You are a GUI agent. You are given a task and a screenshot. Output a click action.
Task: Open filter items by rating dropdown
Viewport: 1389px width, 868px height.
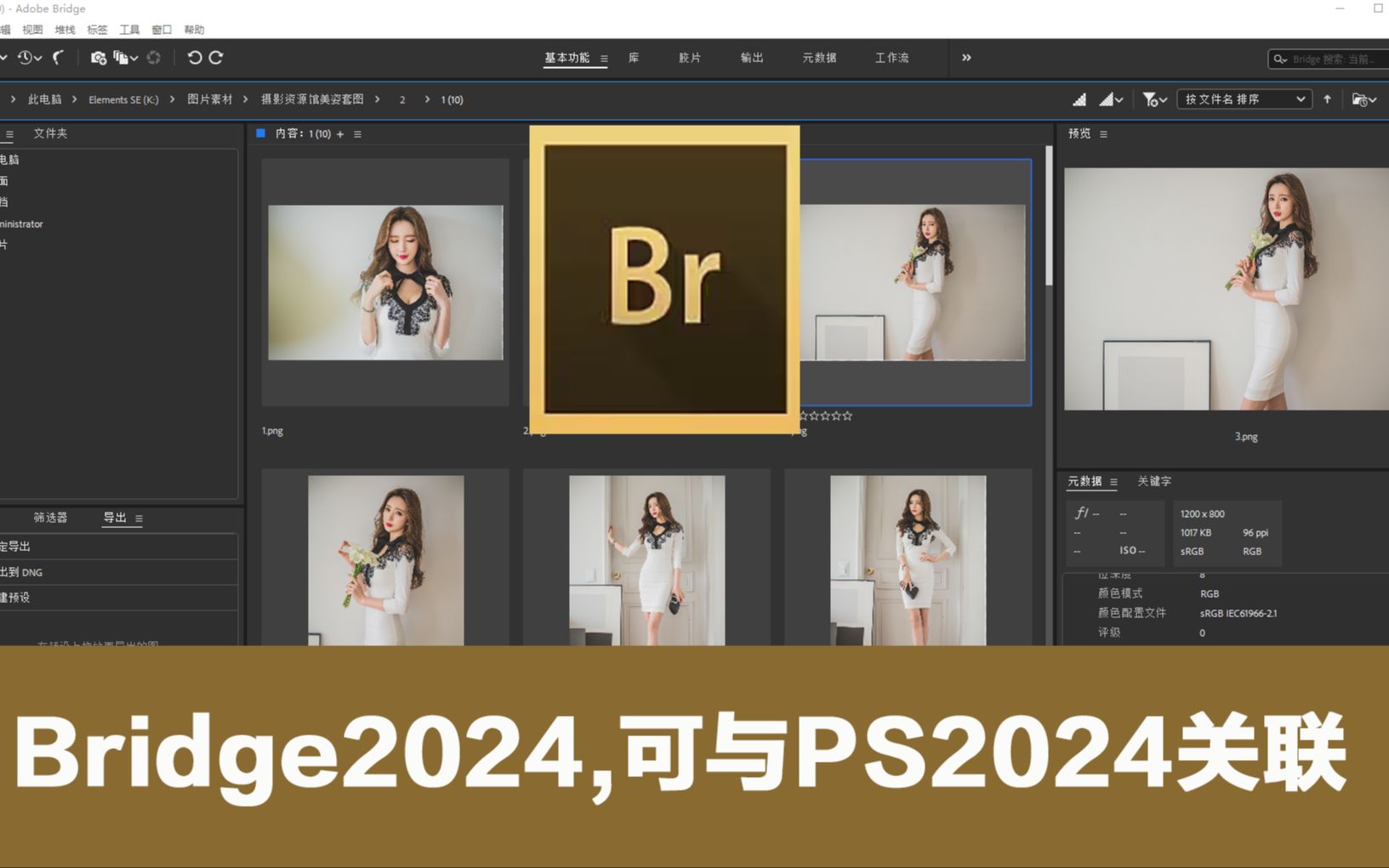(x=1155, y=99)
